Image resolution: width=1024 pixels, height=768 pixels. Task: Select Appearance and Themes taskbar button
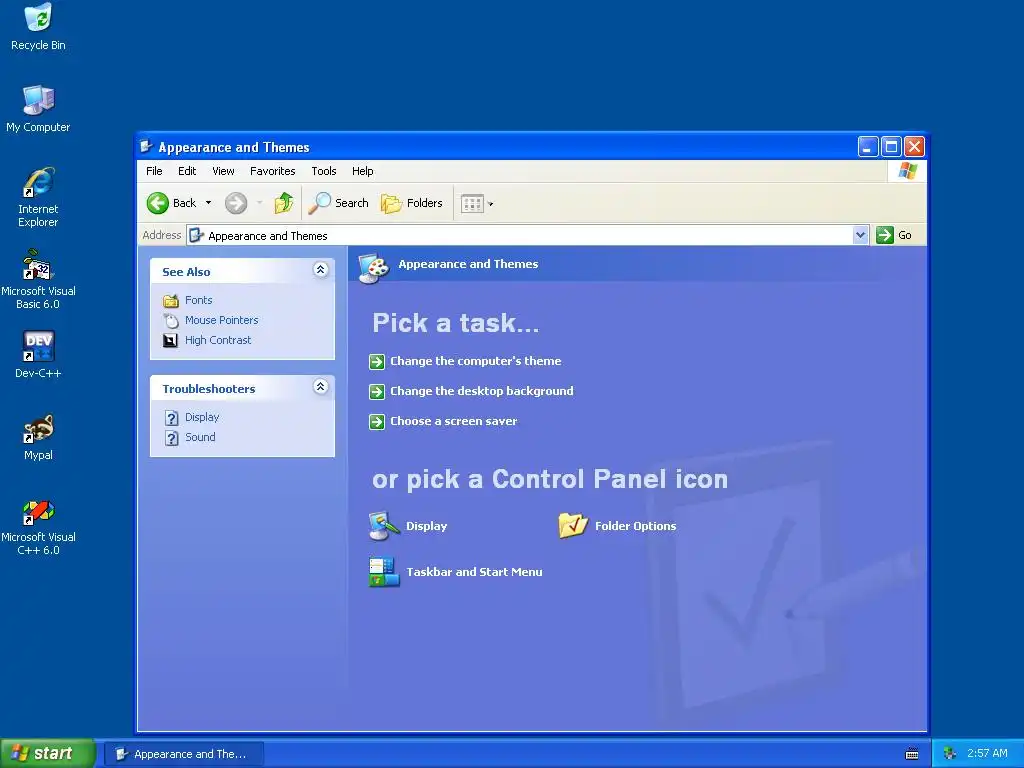184,754
